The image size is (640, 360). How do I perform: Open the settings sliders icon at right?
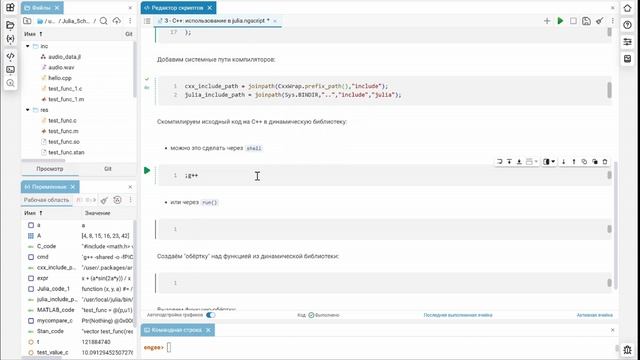pyautogui.click(x=627, y=42)
